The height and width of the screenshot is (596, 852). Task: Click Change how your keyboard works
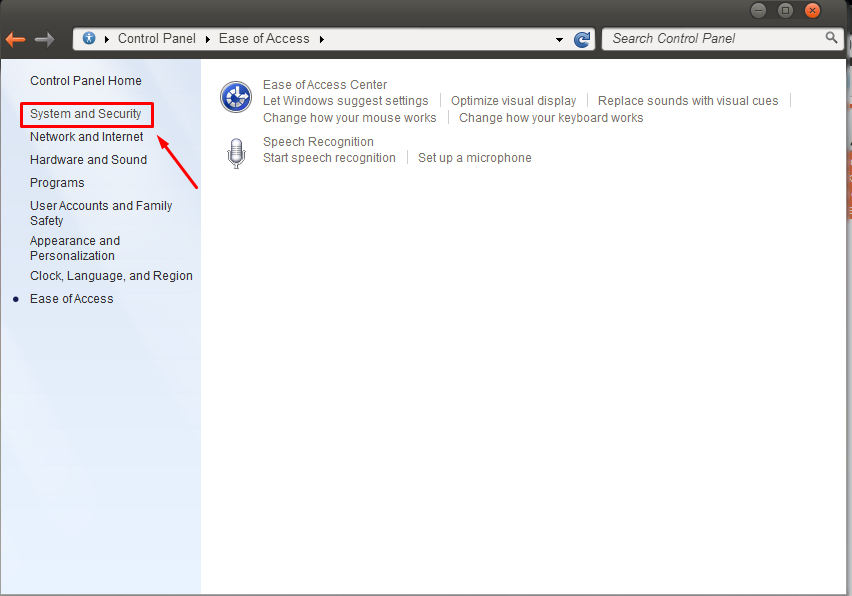point(551,117)
